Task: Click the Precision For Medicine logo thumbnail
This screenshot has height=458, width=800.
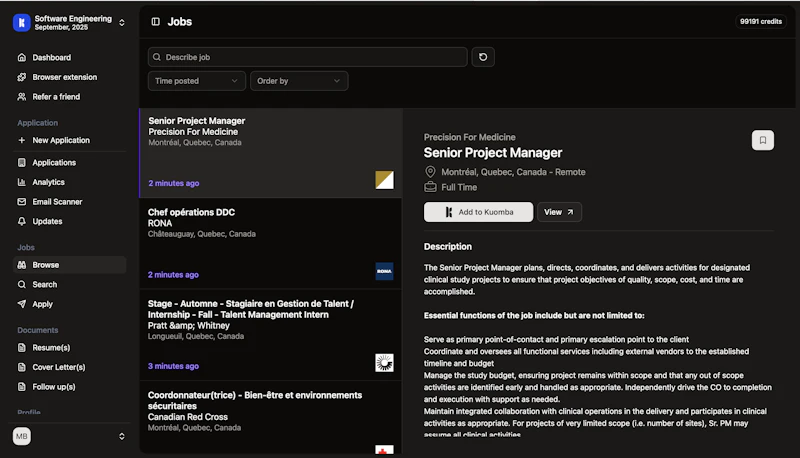Action: click(x=384, y=180)
